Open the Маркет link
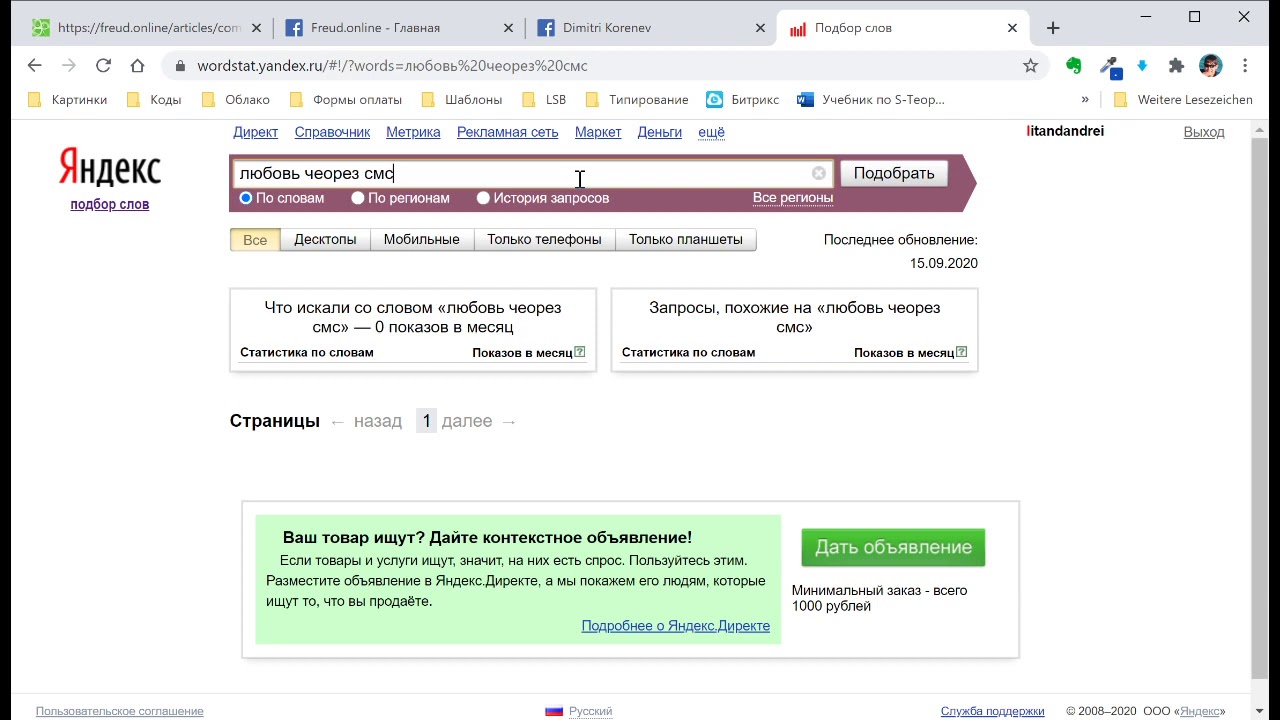1280x720 pixels. point(598,132)
